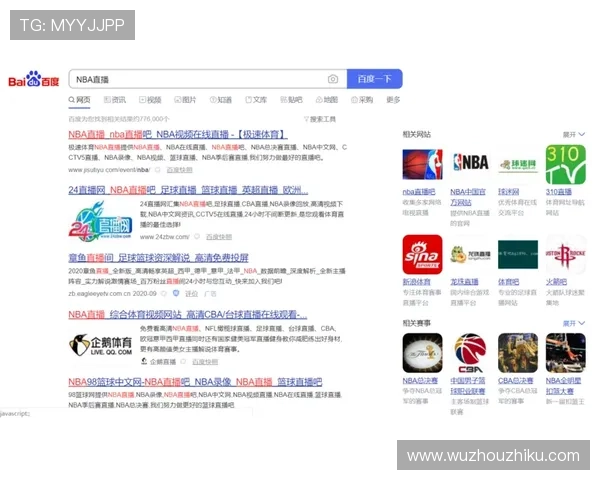Click the 企鹅体育 logo thumbnail

(101, 345)
